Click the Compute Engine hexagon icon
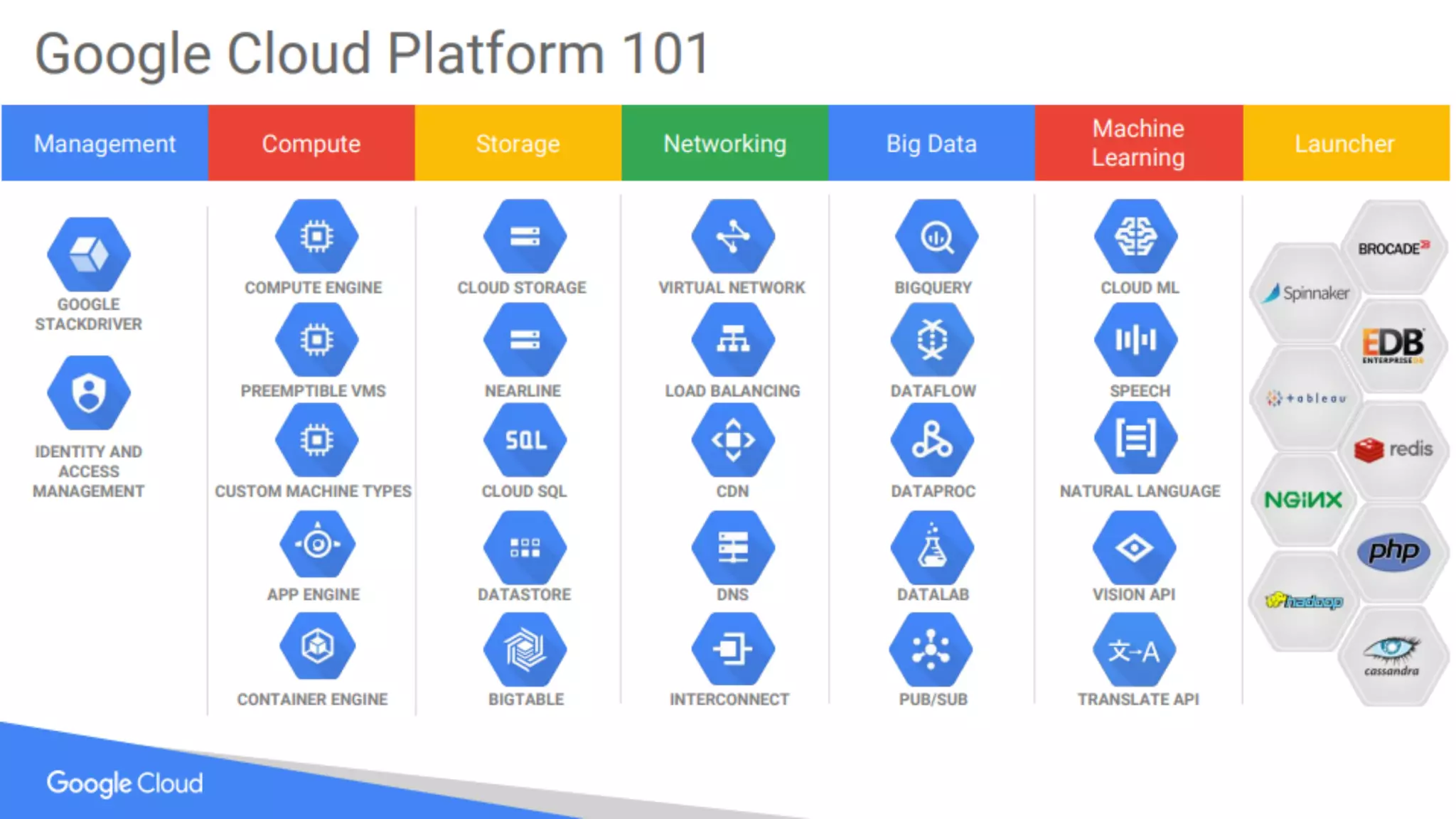 (316, 237)
